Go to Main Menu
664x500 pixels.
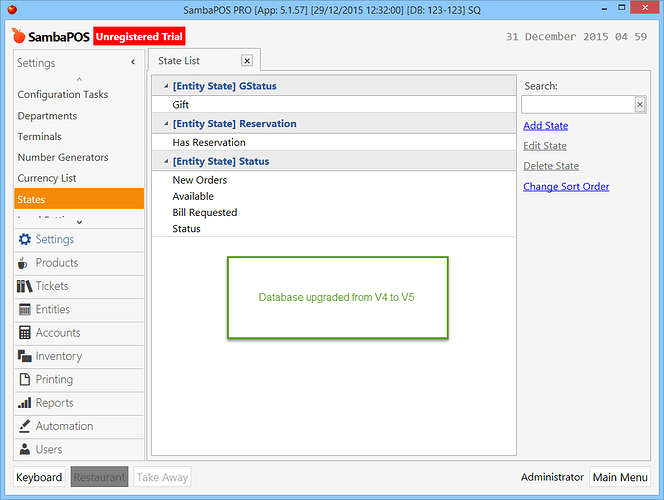pyautogui.click(x=620, y=477)
